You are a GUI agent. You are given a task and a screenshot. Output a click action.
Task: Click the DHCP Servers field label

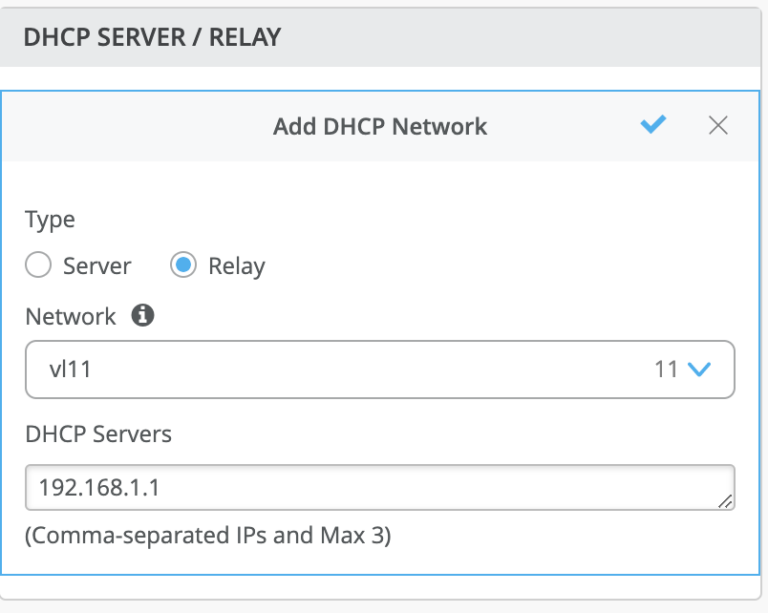98,434
